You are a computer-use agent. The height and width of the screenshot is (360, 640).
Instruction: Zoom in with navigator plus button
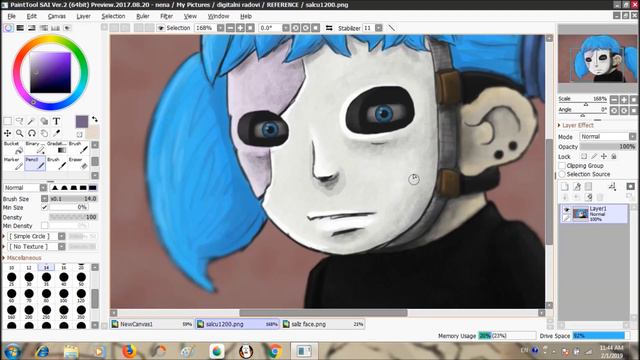[x=624, y=100]
